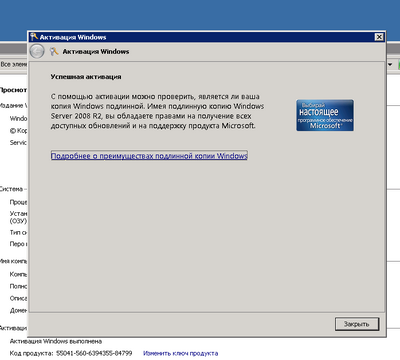Image resolution: width=400 pixels, height=360 pixels.
Task: Click Изменить ключ продукта link in System window
Action: coord(180,353)
